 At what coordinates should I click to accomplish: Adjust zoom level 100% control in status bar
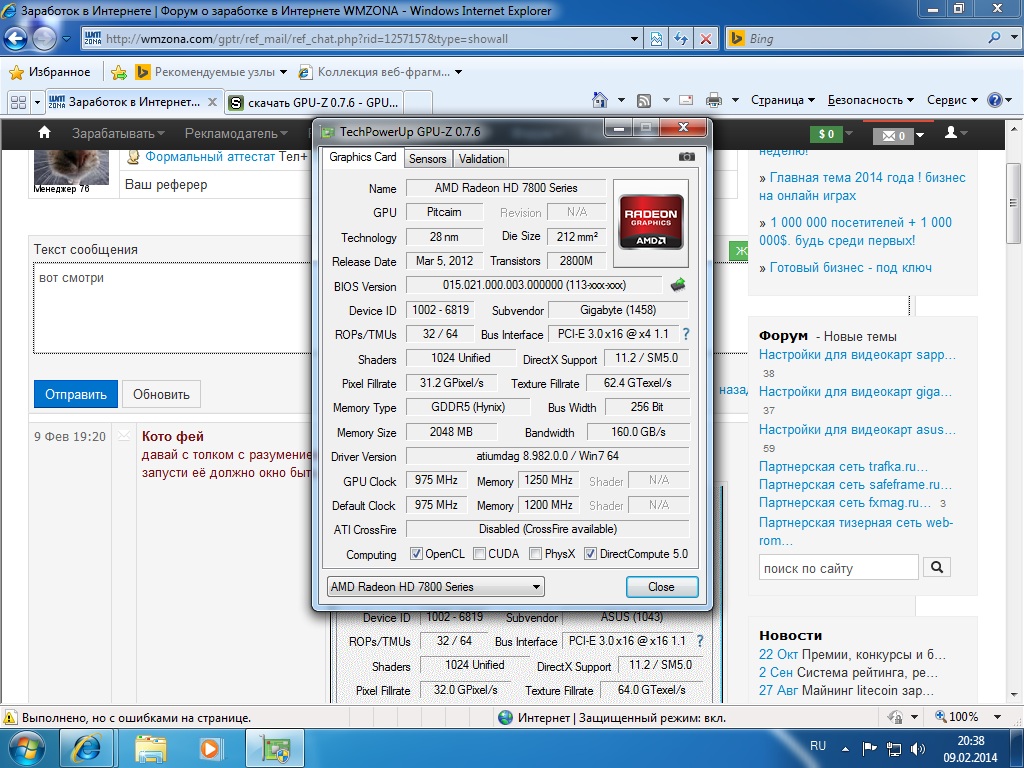point(968,716)
